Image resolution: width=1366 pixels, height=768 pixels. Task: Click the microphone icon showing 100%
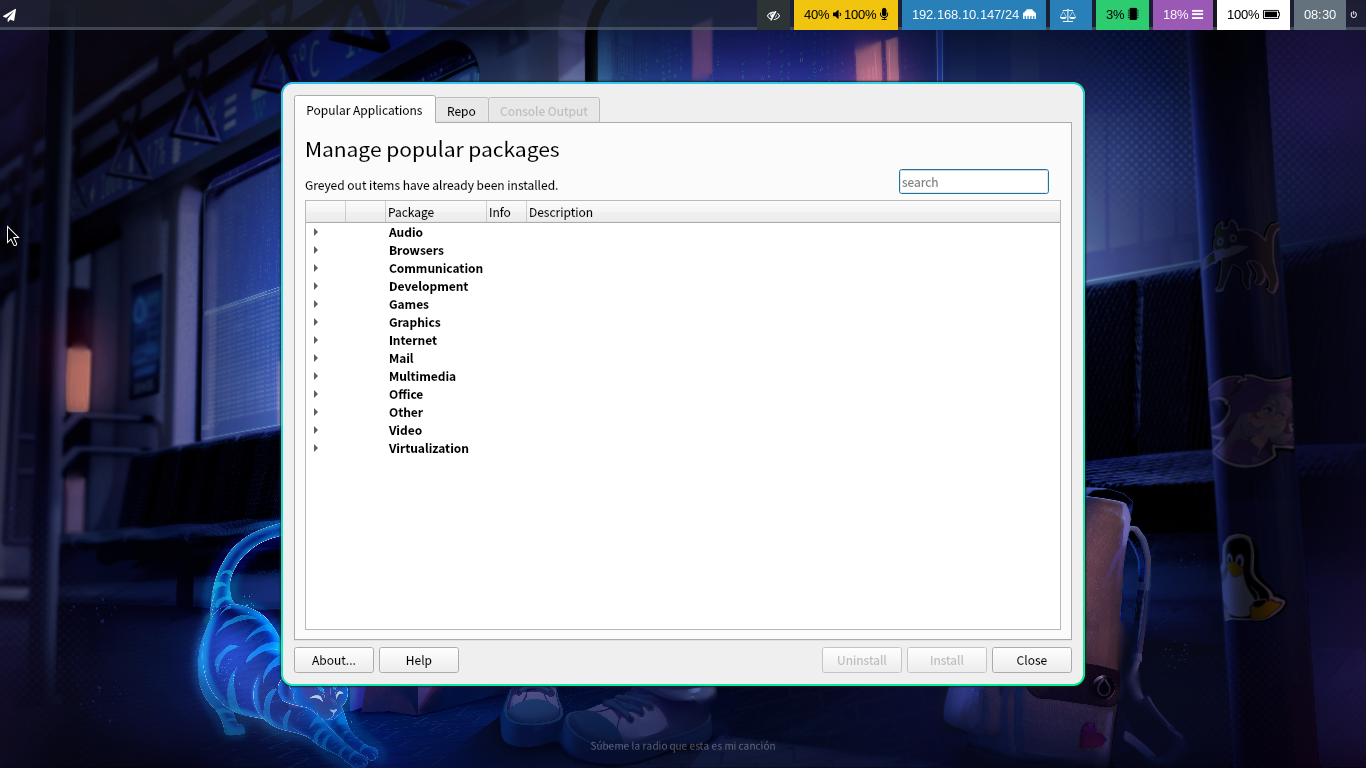pyautogui.click(x=884, y=15)
